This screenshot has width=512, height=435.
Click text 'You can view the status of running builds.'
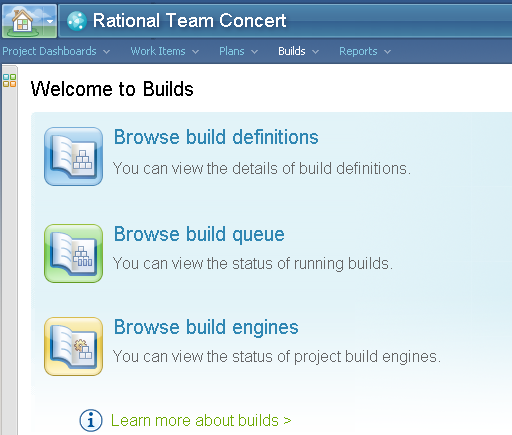(x=253, y=264)
